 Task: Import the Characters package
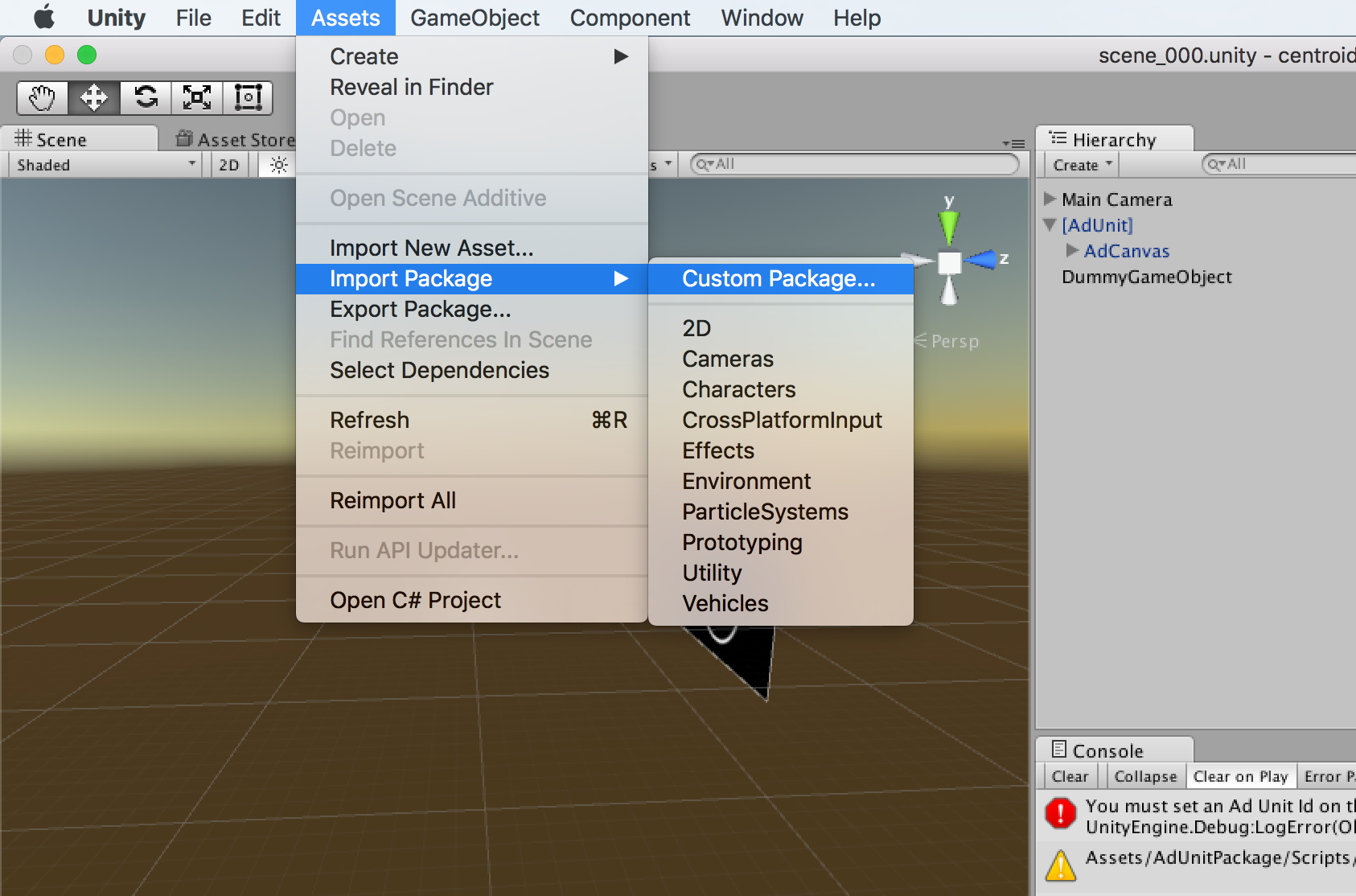(x=781, y=389)
